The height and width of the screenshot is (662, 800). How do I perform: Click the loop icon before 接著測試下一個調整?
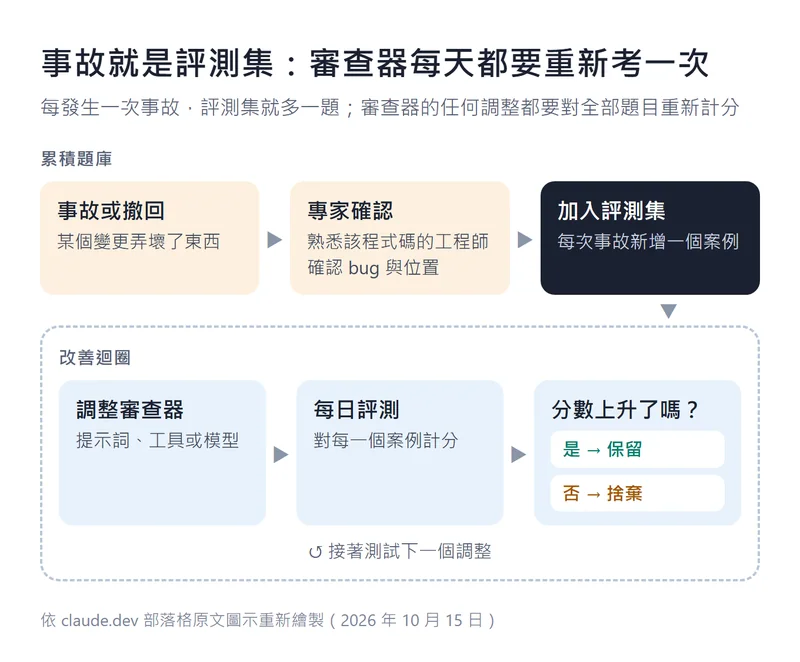pyautogui.click(x=315, y=552)
